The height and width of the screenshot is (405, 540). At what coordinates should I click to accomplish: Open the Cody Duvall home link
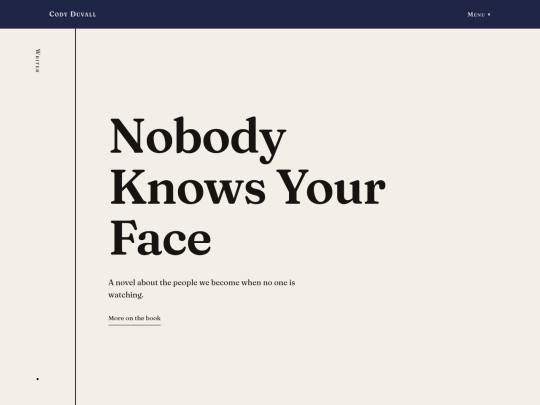(x=73, y=14)
